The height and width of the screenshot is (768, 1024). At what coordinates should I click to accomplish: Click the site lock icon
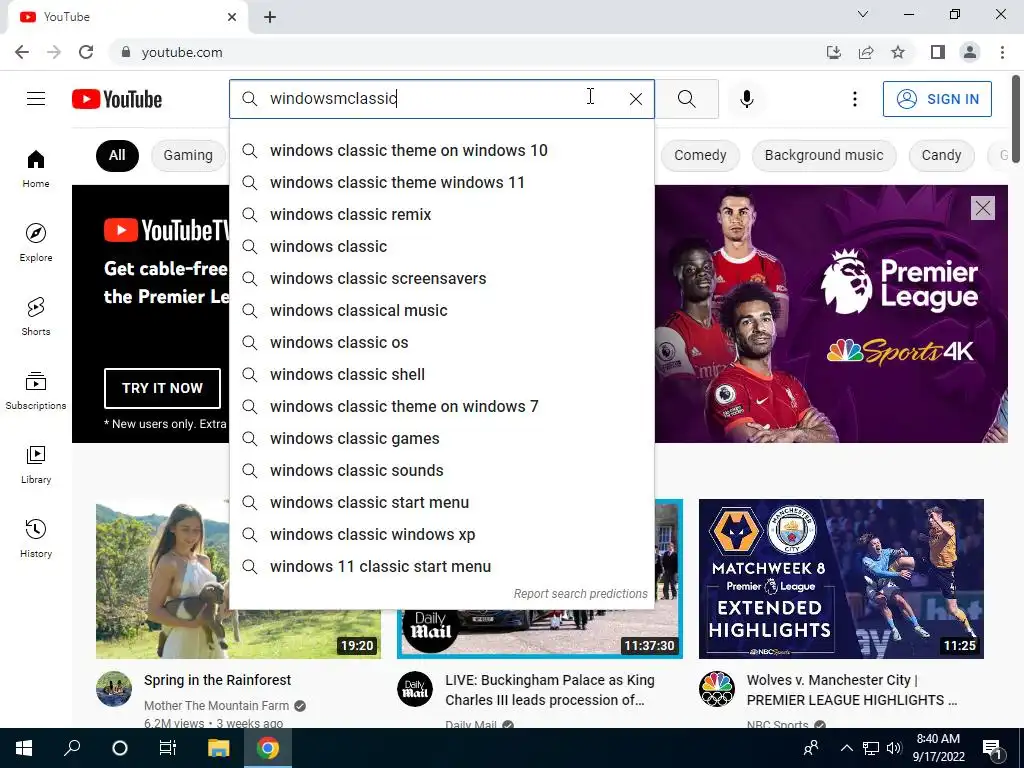[126, 52]
